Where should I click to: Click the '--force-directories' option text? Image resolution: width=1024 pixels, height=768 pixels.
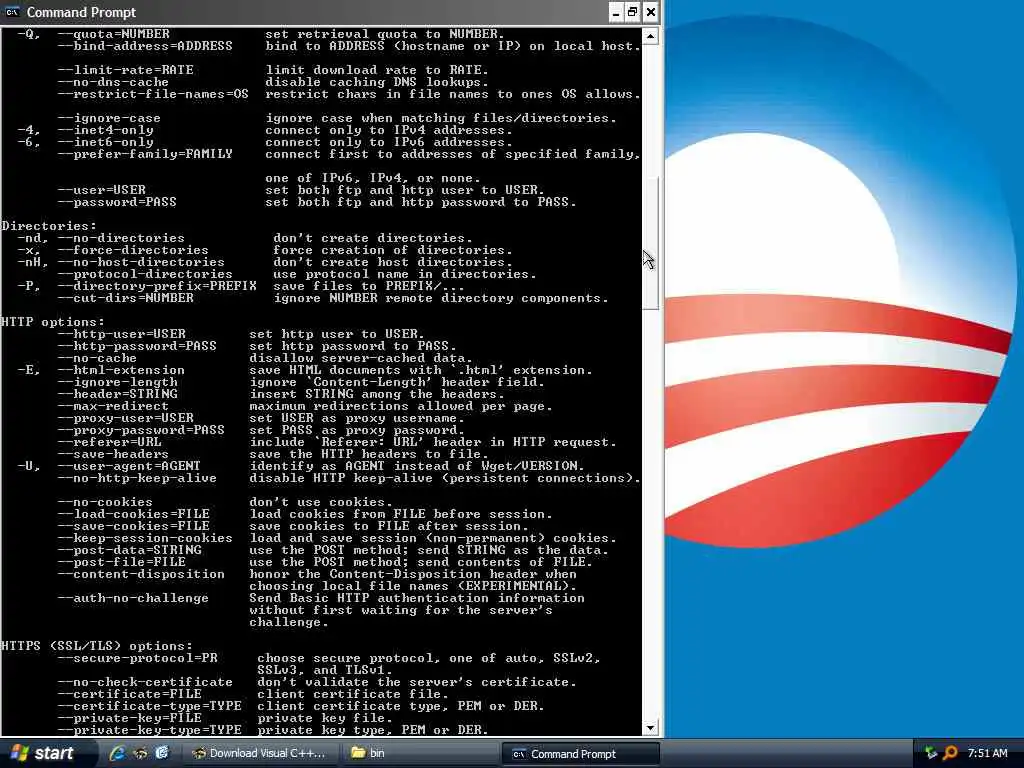[133, 250]
